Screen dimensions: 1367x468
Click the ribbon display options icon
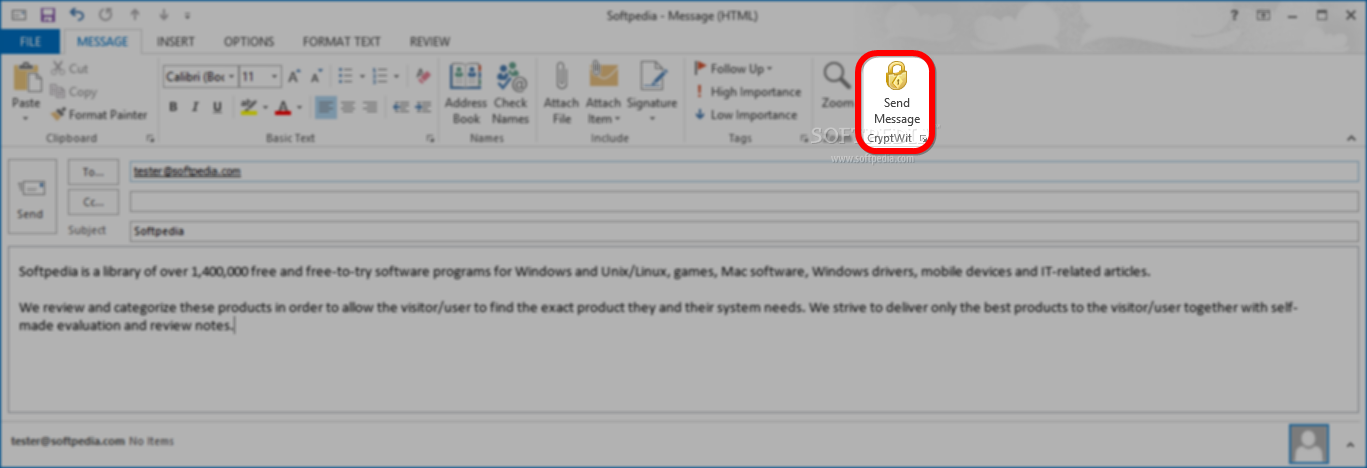click(1264, 15)
